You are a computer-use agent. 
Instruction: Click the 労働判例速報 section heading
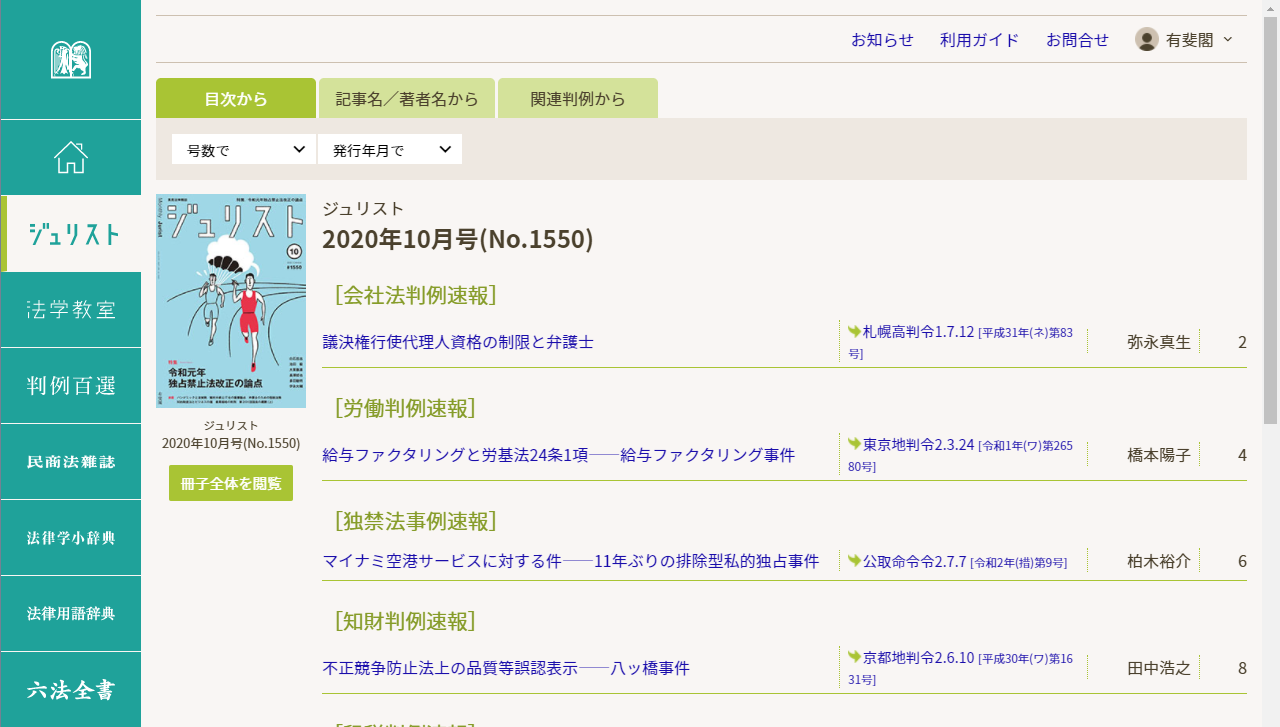405,408
